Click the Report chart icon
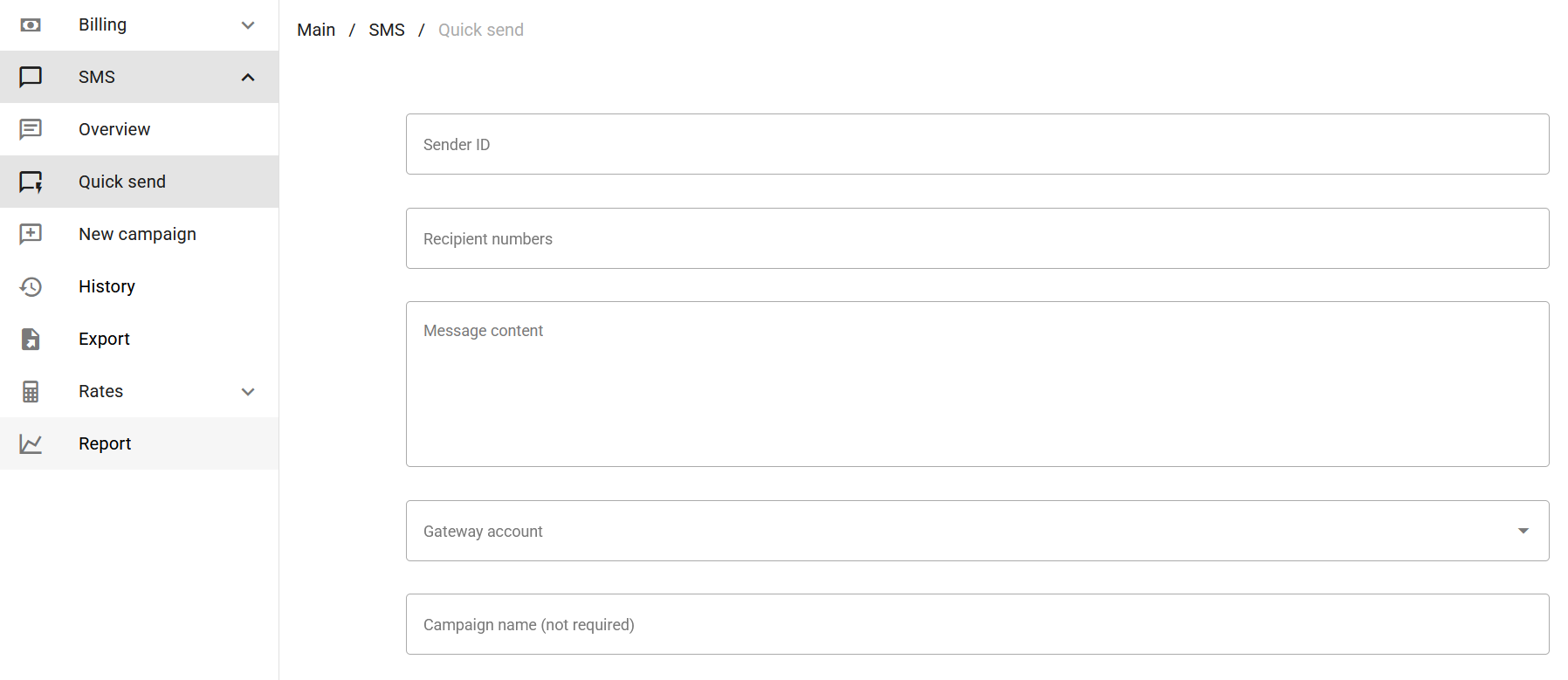 coord(31,443)
